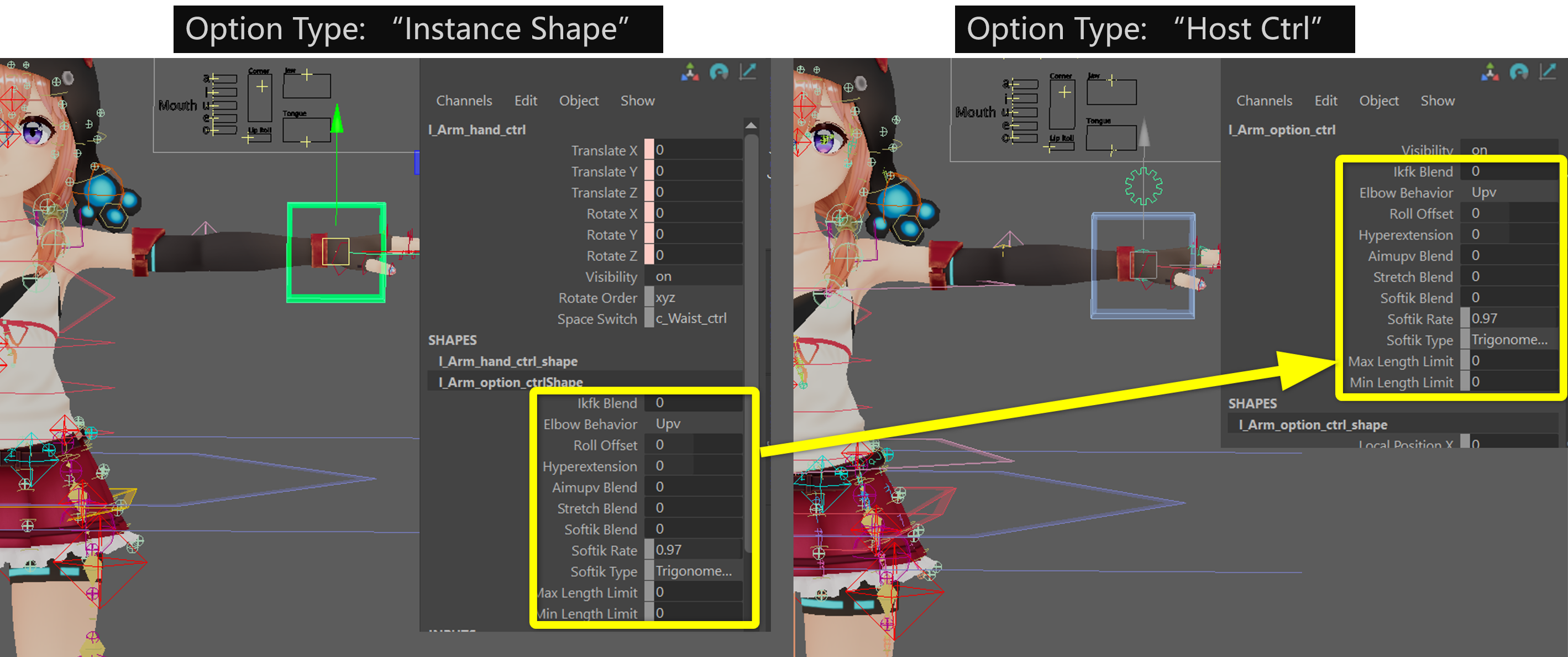The width and height of the screenshot is (1568, 657).
Task: Select l_Arm_hand_ctrl_shape under SHAPES
Action: point(508,361)
